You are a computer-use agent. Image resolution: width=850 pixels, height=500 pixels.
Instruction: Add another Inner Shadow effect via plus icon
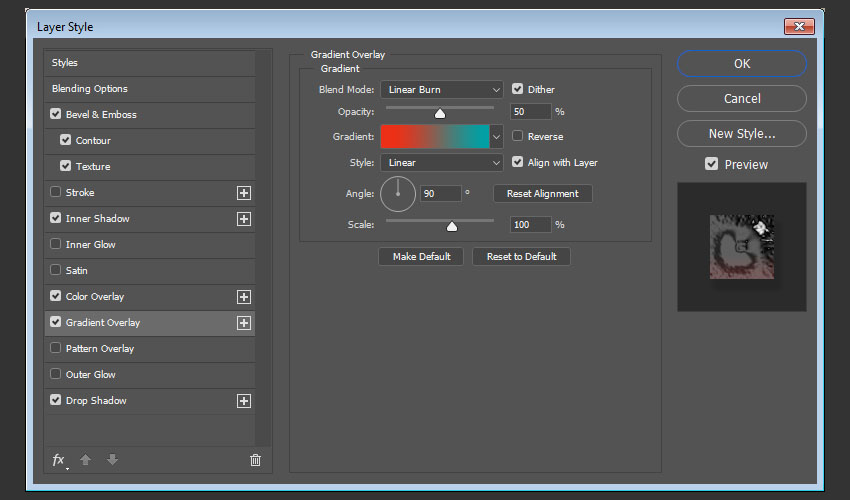(x=243, y=219)
